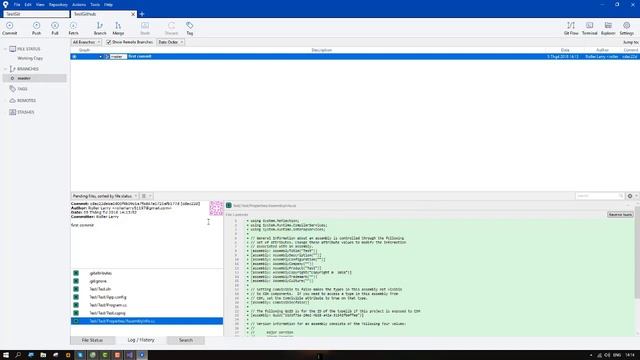
Task: Toggle checkbox for .gitignore file
Action: tap(76, 281)
